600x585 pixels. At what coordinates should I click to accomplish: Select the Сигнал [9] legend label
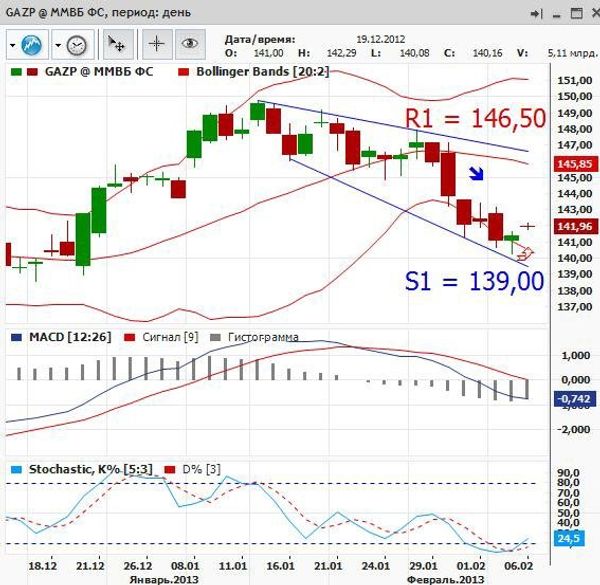tap(170, 337)
